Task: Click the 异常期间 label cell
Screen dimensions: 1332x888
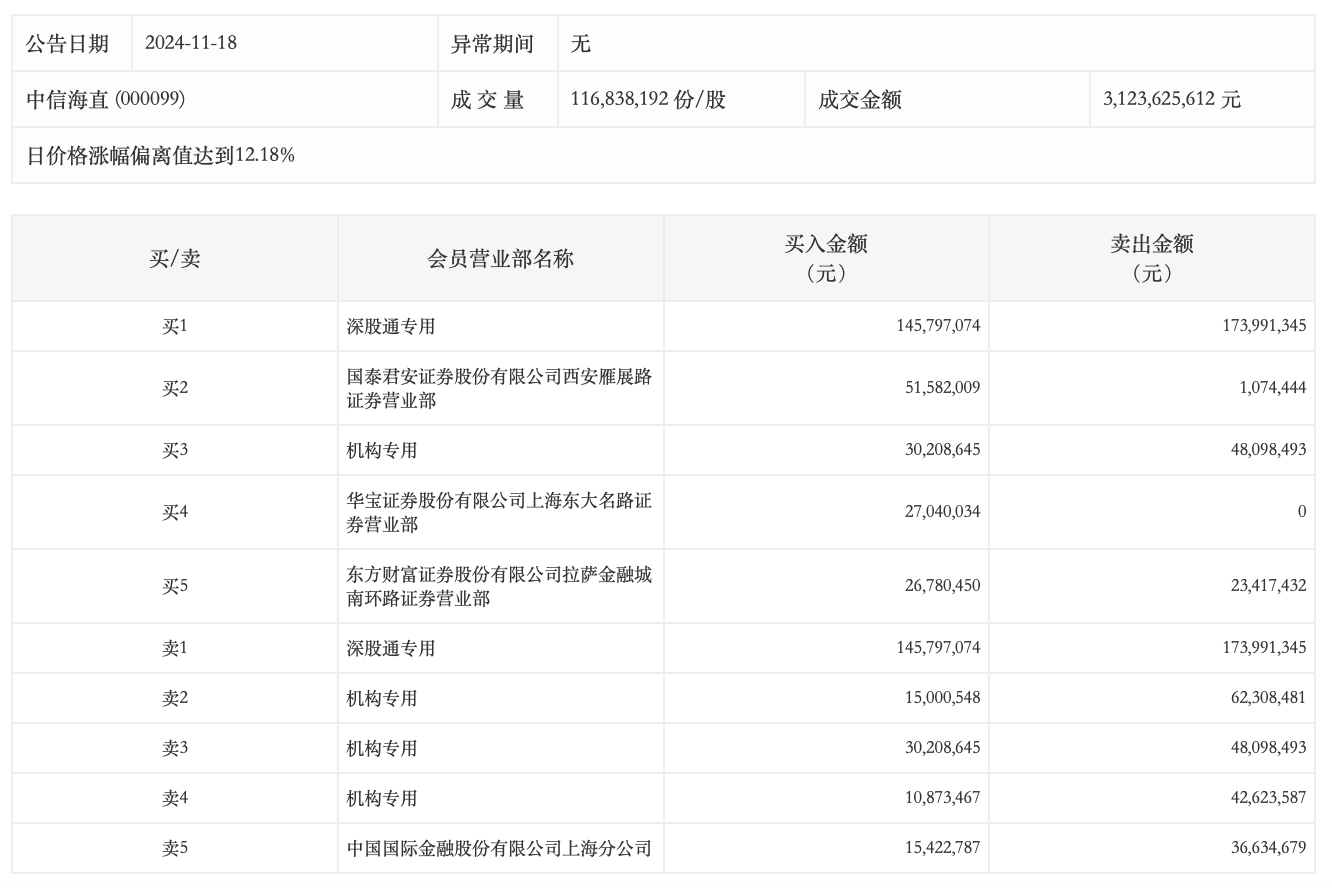Action: coord(492,43)
